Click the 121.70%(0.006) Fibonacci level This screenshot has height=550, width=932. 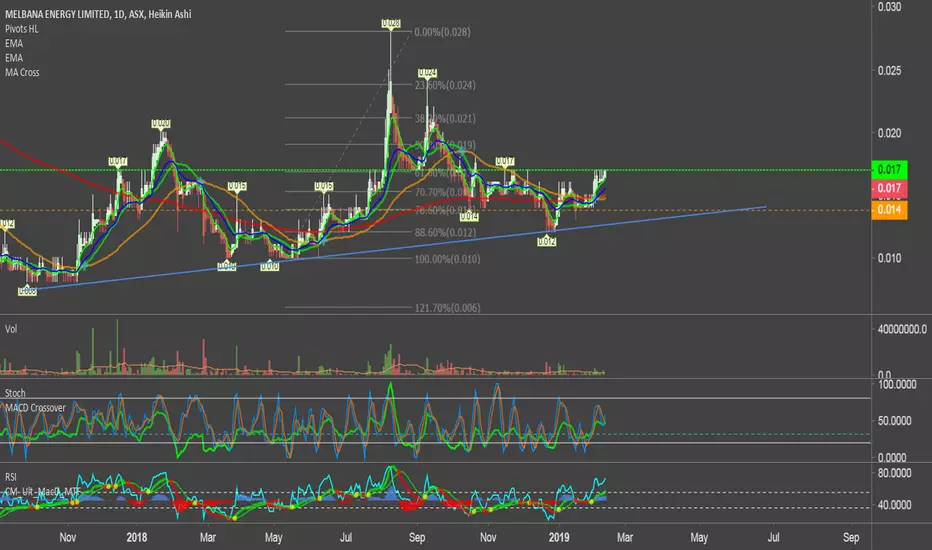pos(447,307)
